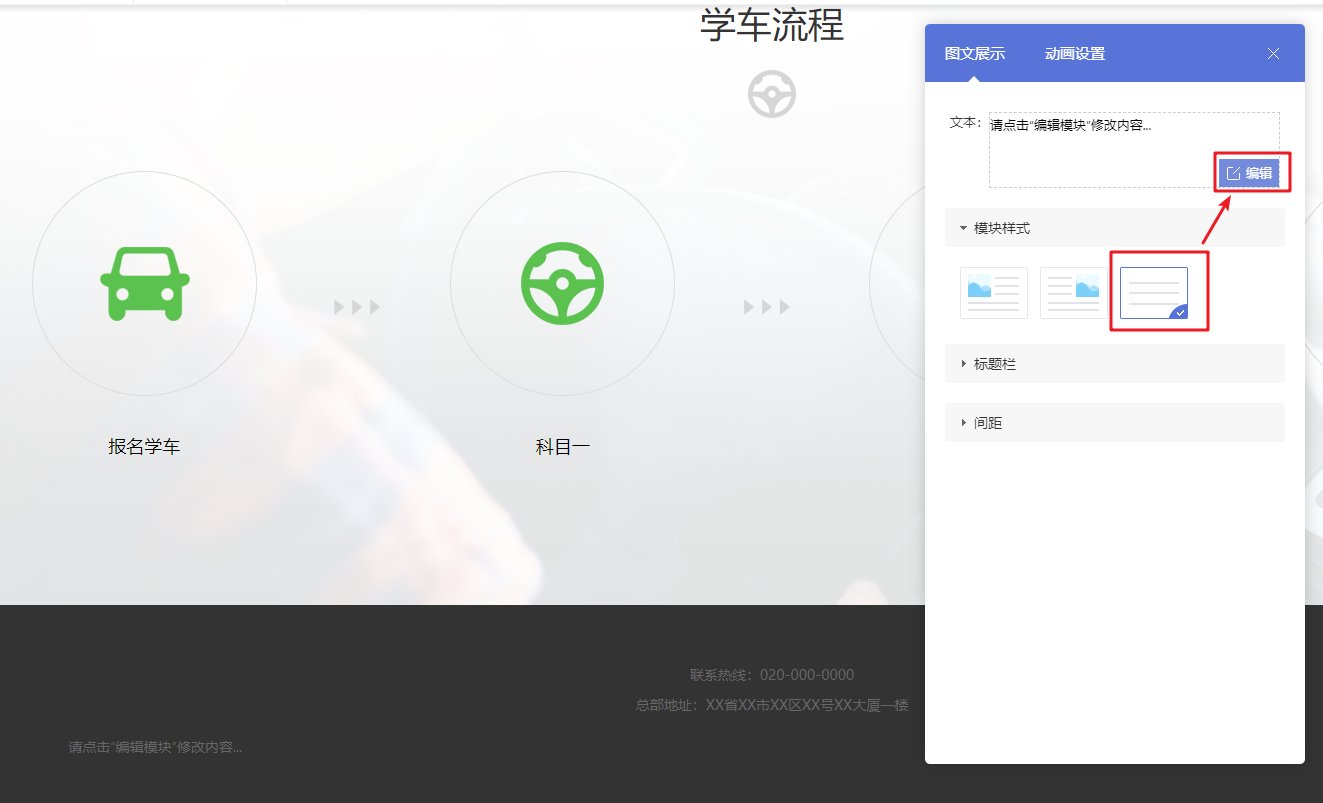
Task: Click the 联系热线 phone number text
Action: [772, 675]
